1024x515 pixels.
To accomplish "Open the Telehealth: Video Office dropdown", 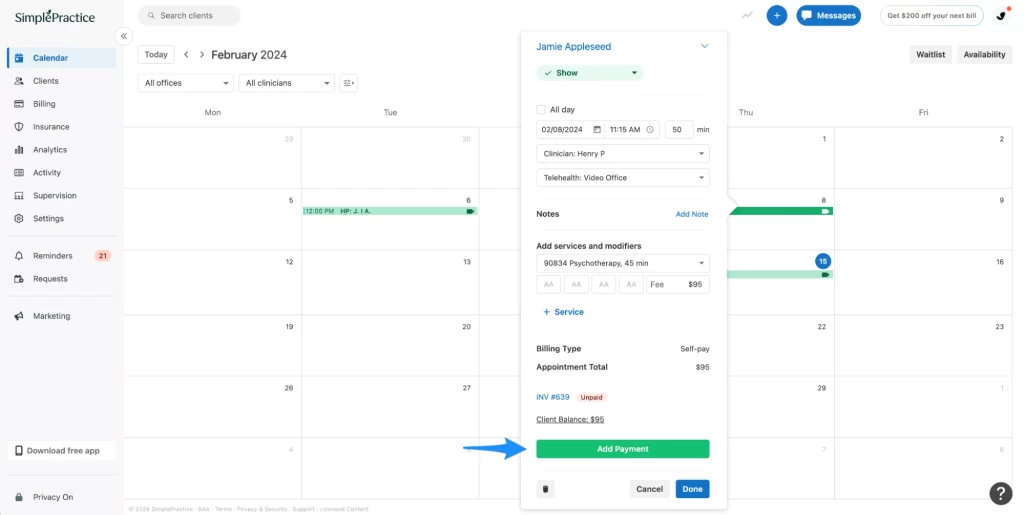I will 622,178.
